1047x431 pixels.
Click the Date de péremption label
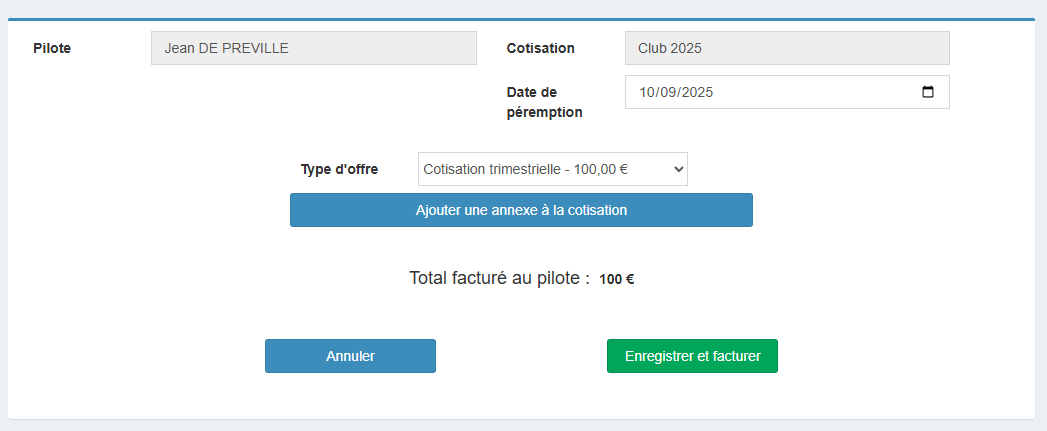pyautogui.click(x=544, y=102)
